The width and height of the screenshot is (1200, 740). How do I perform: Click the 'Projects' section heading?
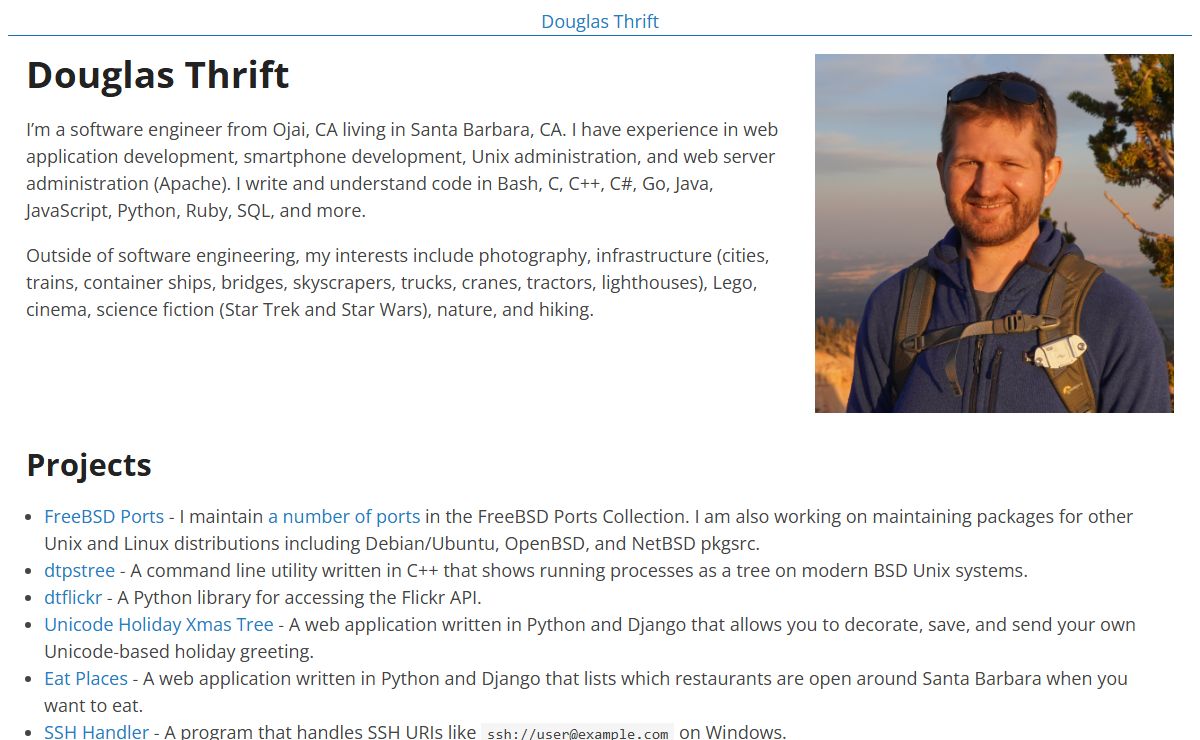pyautogui.click(x=89, y=465)
